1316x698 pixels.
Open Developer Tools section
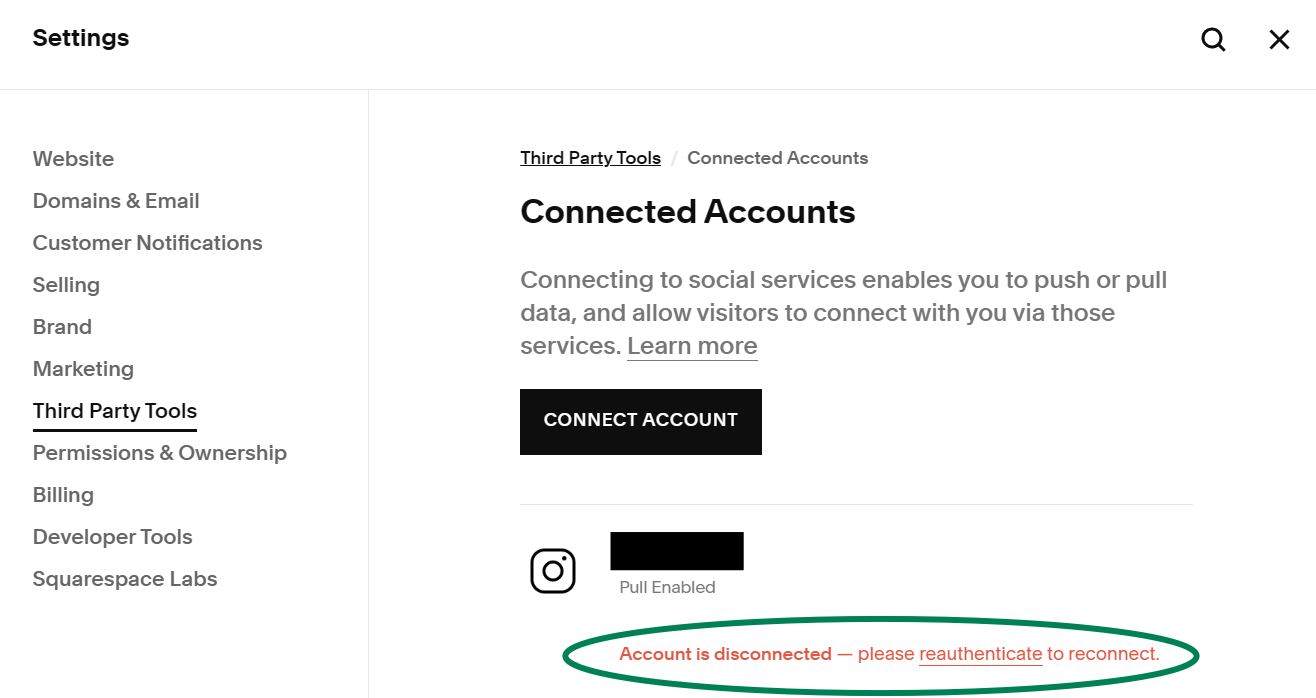click(x=112, y=537)
